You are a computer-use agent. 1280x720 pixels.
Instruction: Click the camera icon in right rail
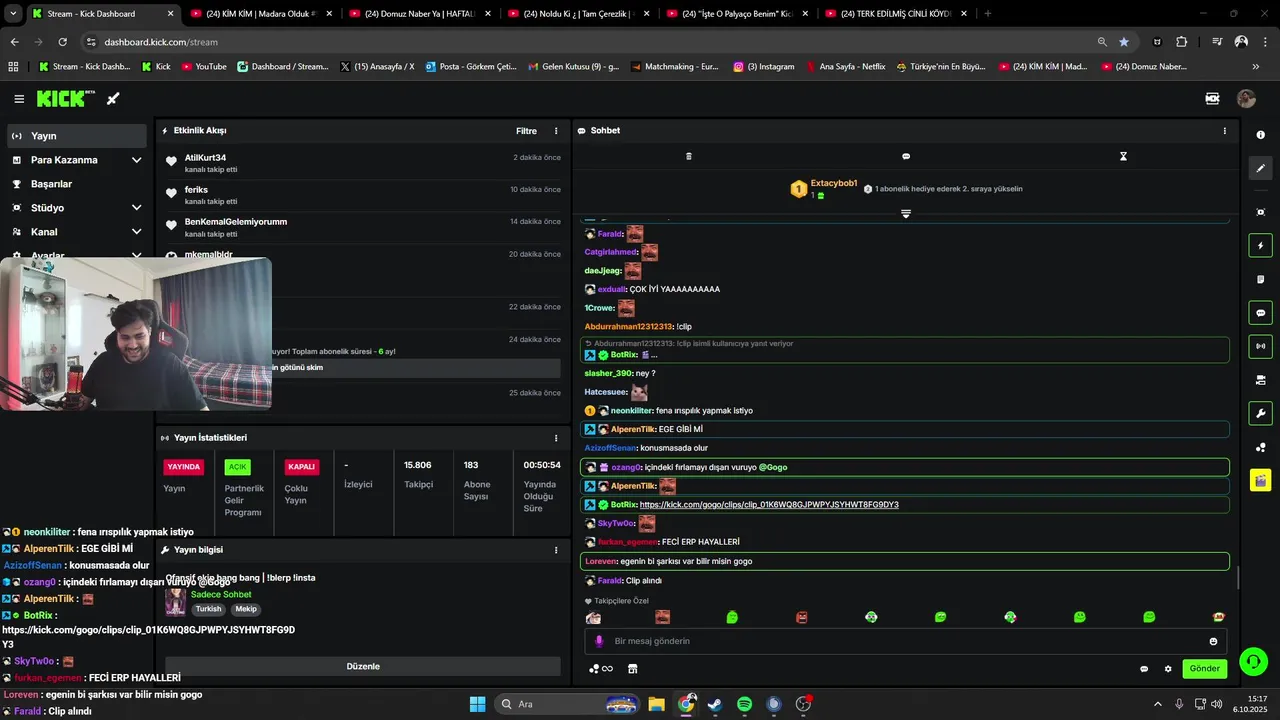click(x=1260, y=380)
